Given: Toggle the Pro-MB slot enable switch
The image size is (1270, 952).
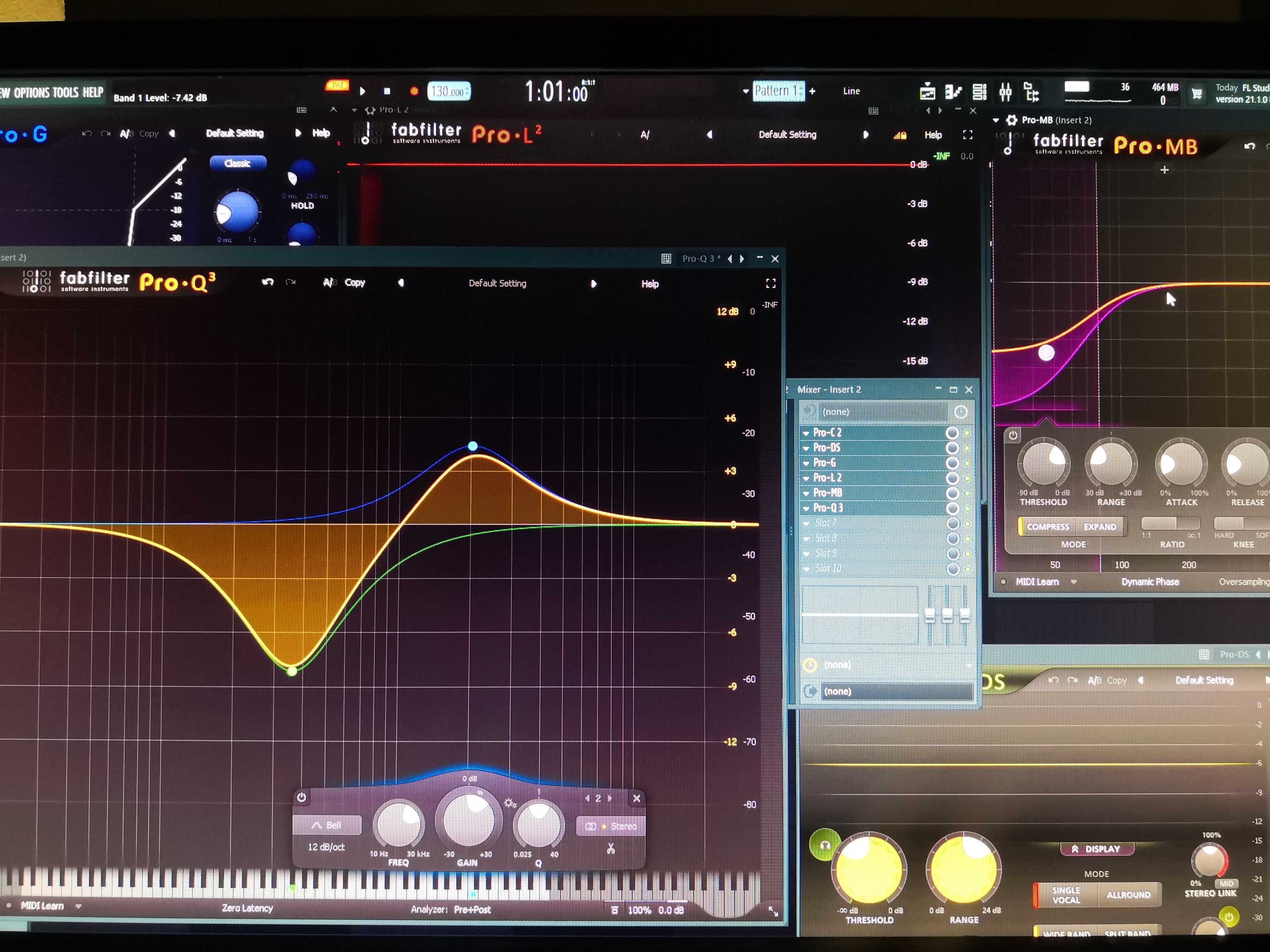Looking at the screenshot, I should pos(968,494).
